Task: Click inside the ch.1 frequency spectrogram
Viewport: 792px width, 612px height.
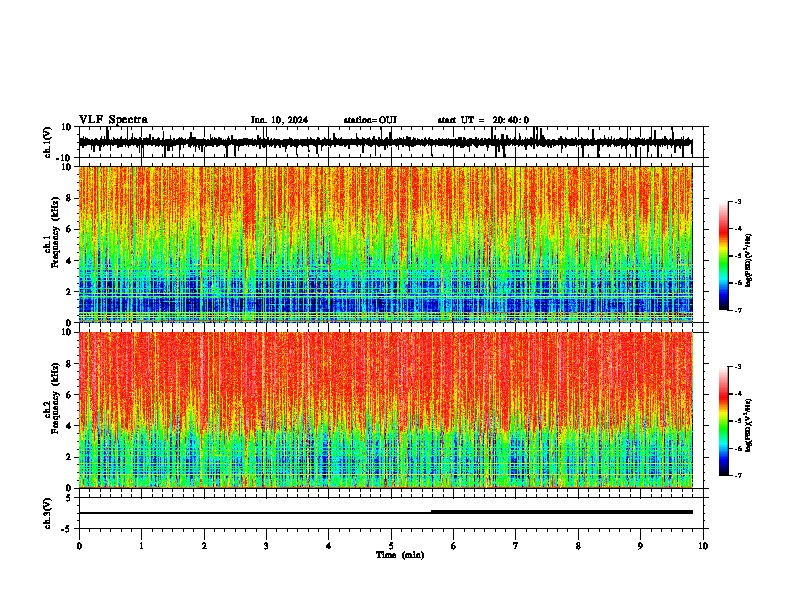Action: point(386,244)
